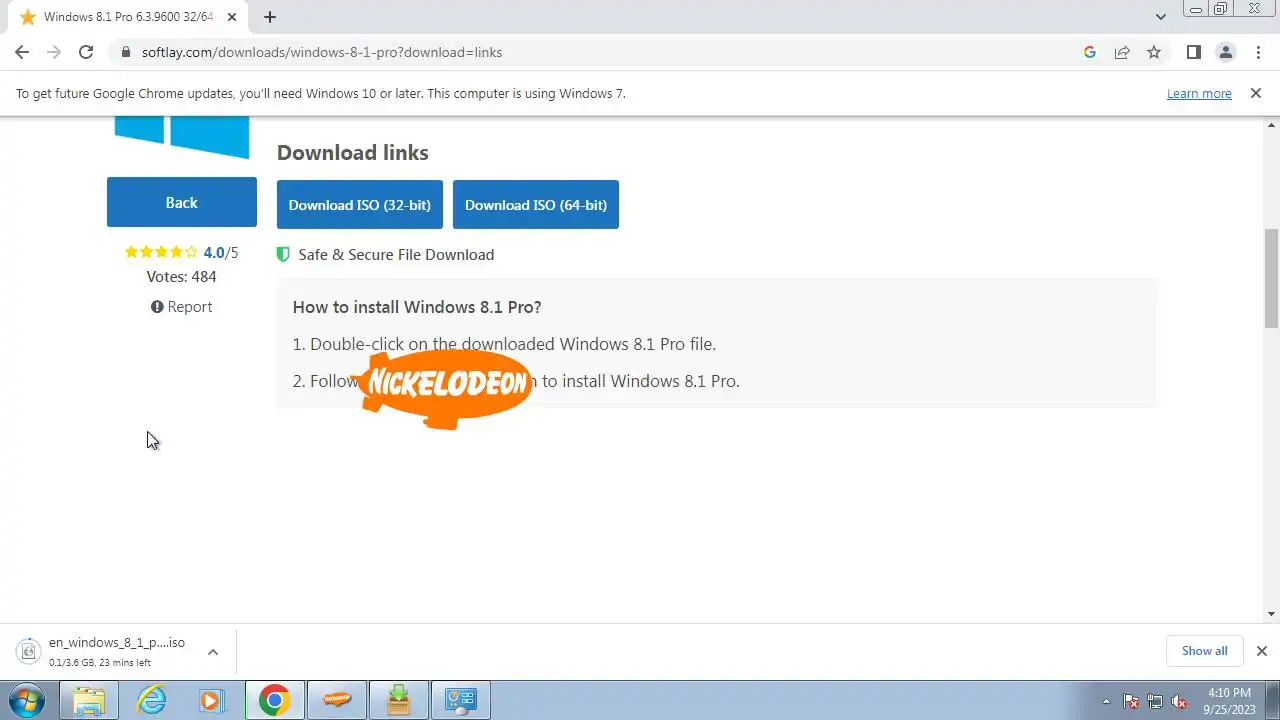This screenshot has height=720, width=1280.
Task: Expand the download item options arrow
Action: (213, 652)
